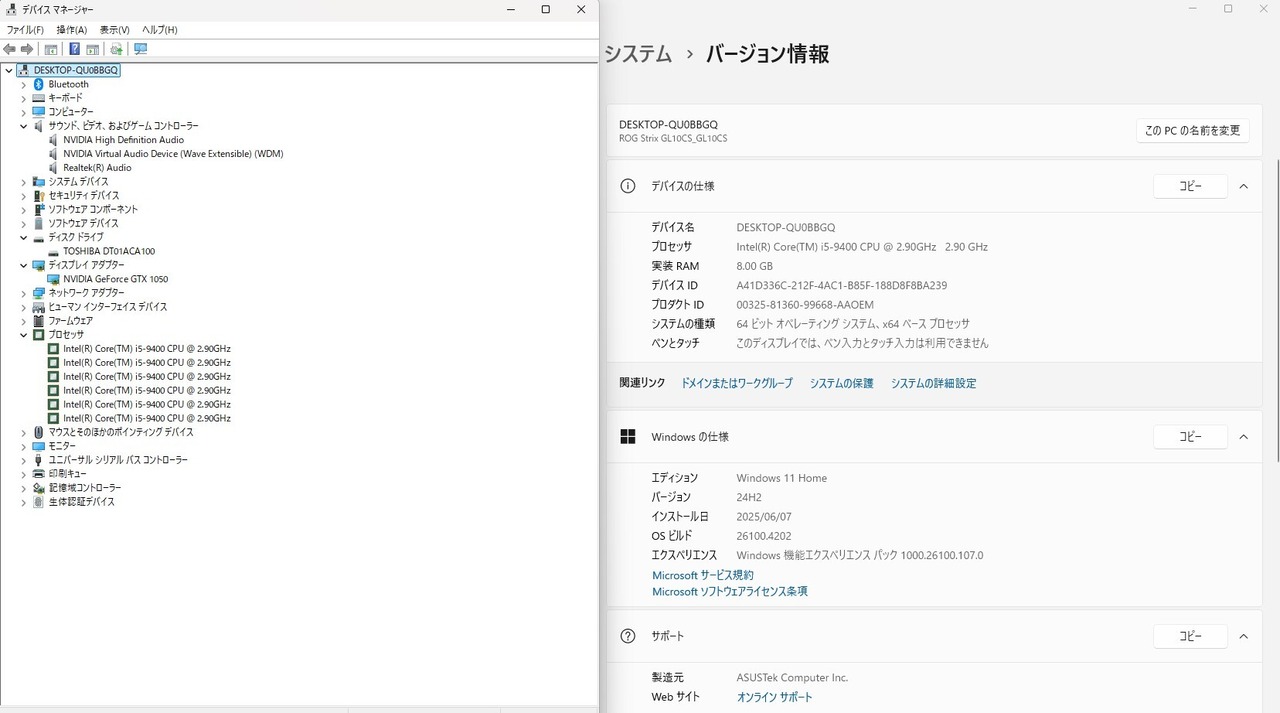Screen dimensions: 1280x713
Task: Open help via the blue question mark icon
Action: 74,49
